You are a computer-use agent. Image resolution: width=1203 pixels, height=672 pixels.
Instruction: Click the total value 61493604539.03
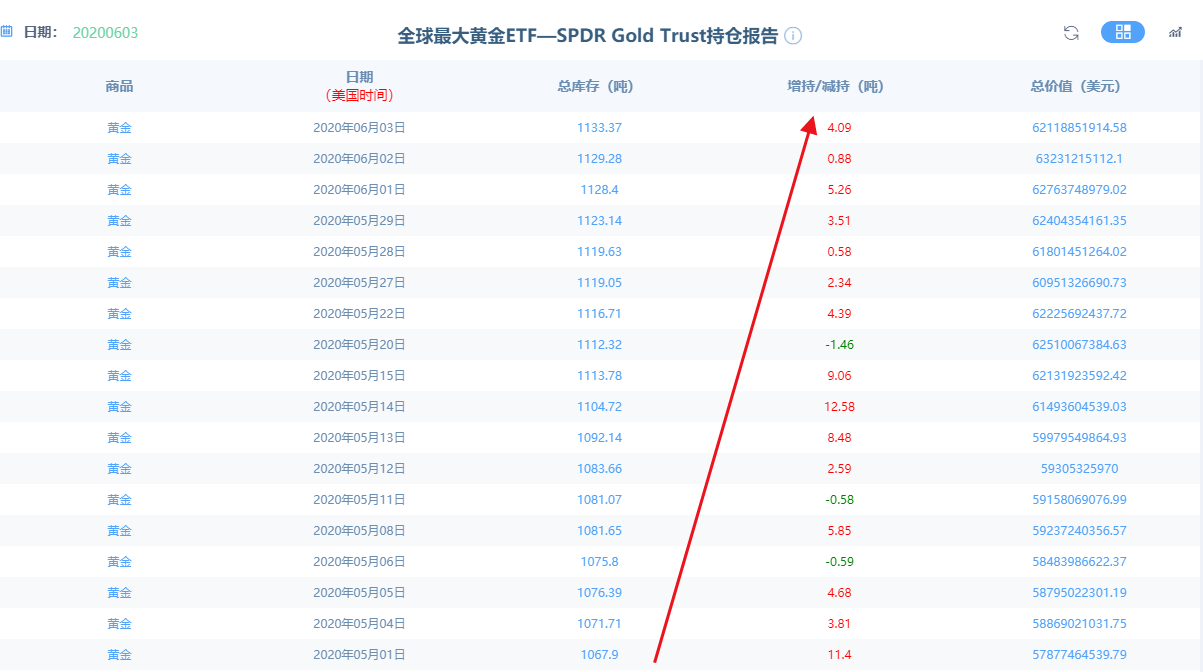coord(1079,407)
